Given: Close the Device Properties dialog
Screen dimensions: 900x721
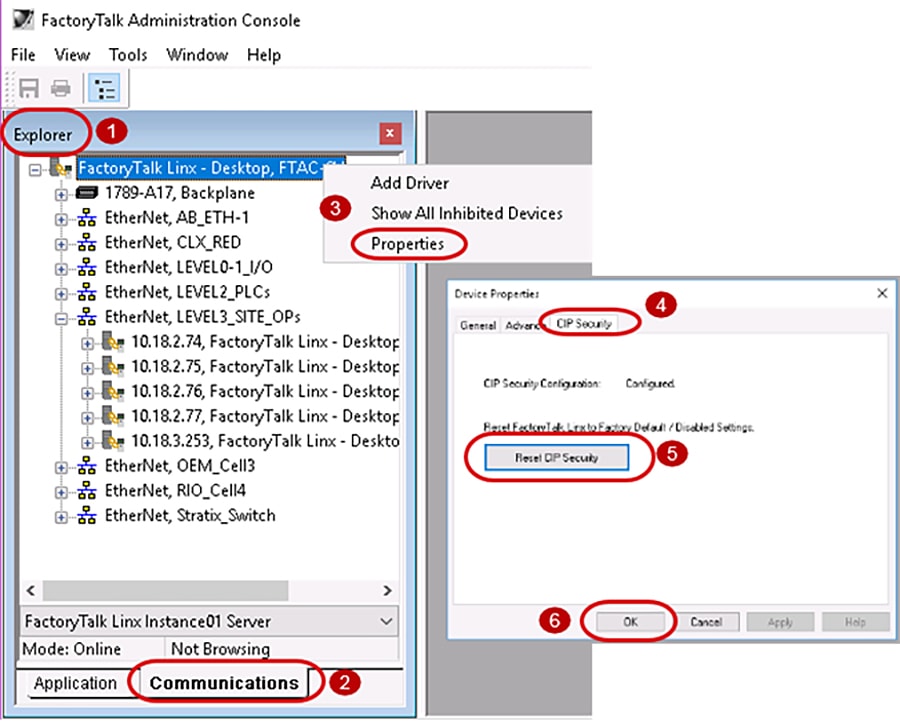Looking at the screenshot, I should pyautogui.click(x=882, y=293).
